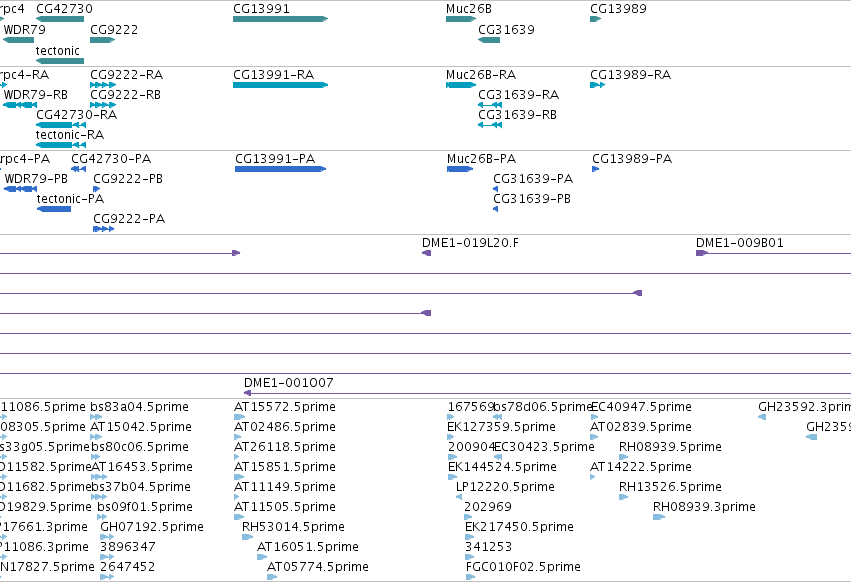Click protein CG31639-PA
Image resolution: width=851 pixels, height=582 pixels.
click(x=533, y=179)
